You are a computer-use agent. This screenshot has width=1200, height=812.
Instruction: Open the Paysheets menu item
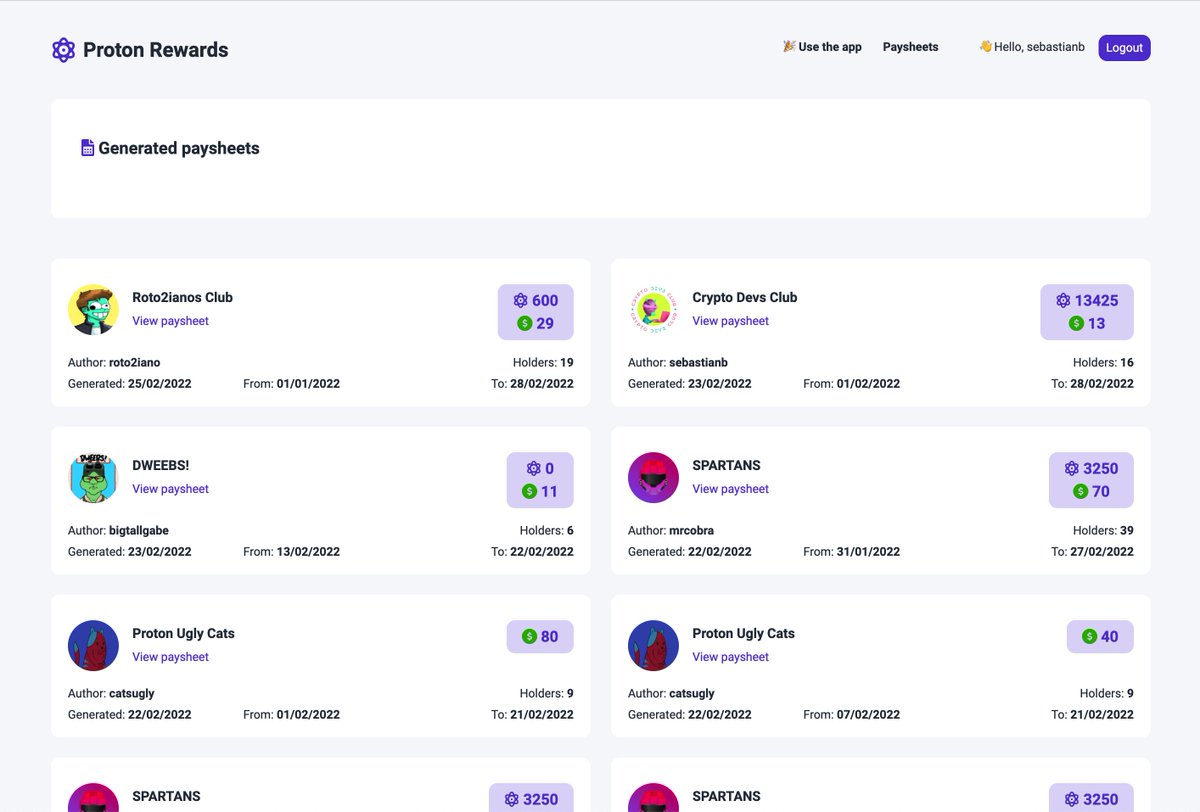(x=910, y=46)
